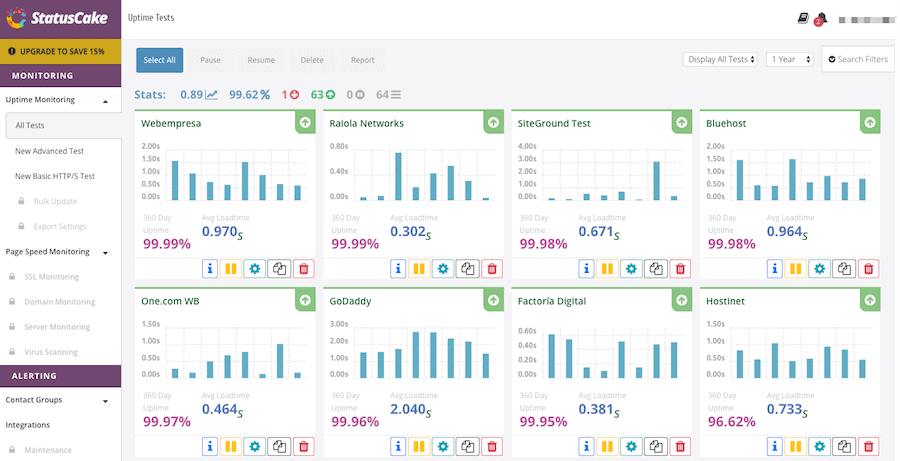The width and height of the screenshot is (900, 461).
Task: Open the 1 Year period dropdown
Action: [x=790, y=59]
